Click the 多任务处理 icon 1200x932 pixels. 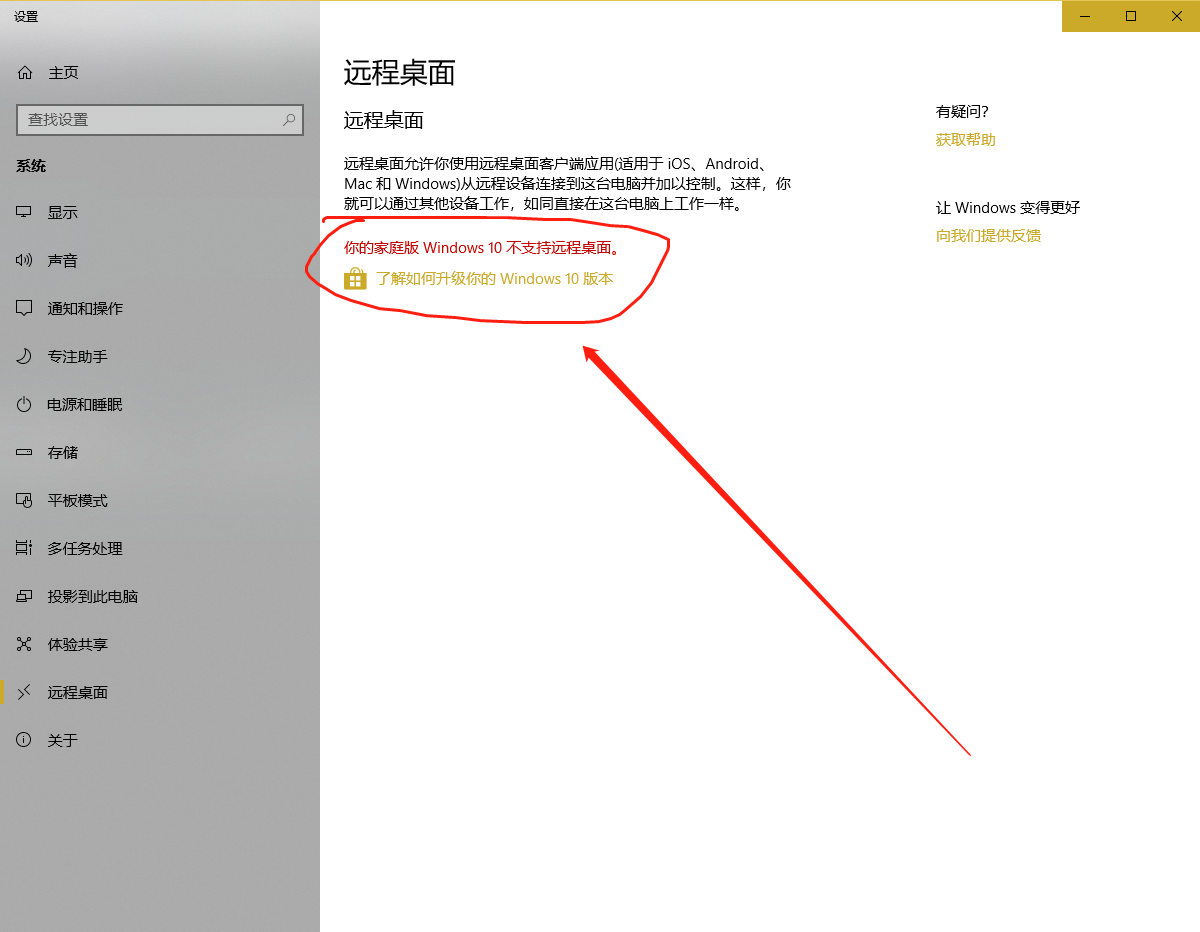pyautogui.click(x=25, y=549)
